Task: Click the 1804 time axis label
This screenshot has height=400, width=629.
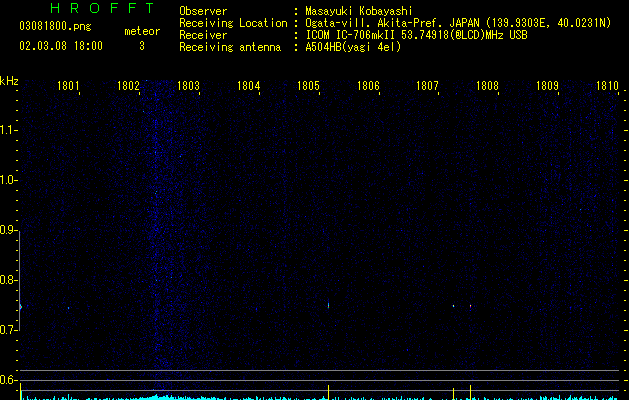Action: pos(248,86)
